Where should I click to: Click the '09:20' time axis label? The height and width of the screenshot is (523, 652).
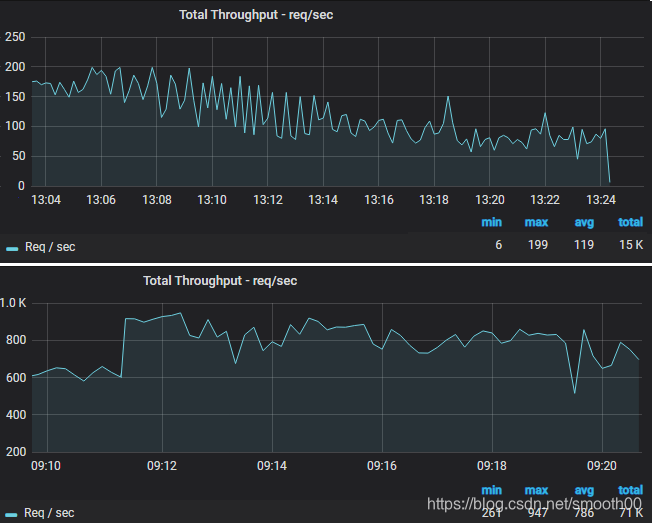coord(602,466)
